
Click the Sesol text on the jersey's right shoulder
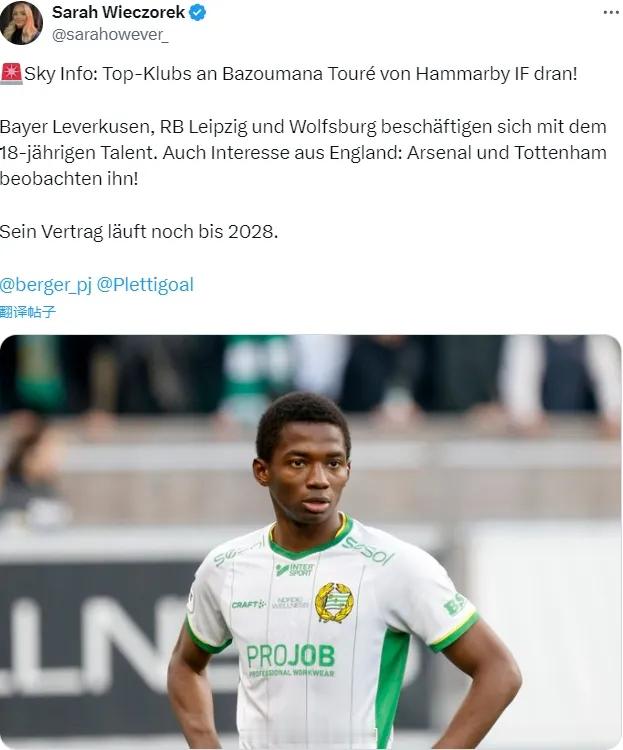[x=368, y=551]
